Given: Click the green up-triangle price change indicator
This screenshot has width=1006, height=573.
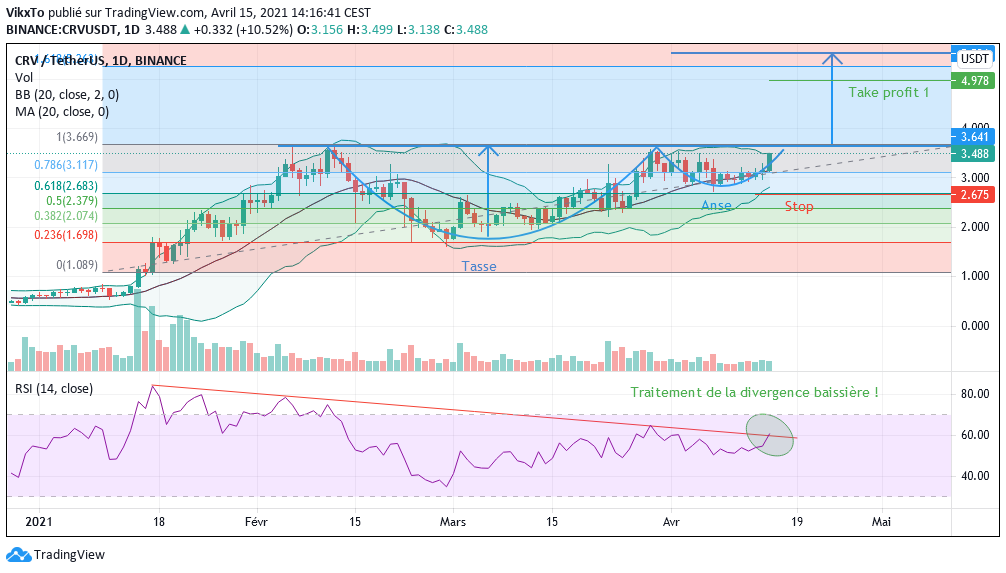Looking at the screenshot, I should (x=185, y=30).
